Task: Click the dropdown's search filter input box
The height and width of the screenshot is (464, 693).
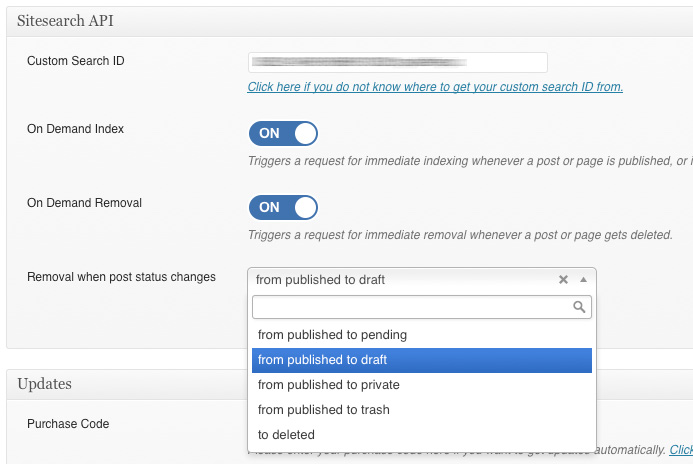Action: [410, 307]
